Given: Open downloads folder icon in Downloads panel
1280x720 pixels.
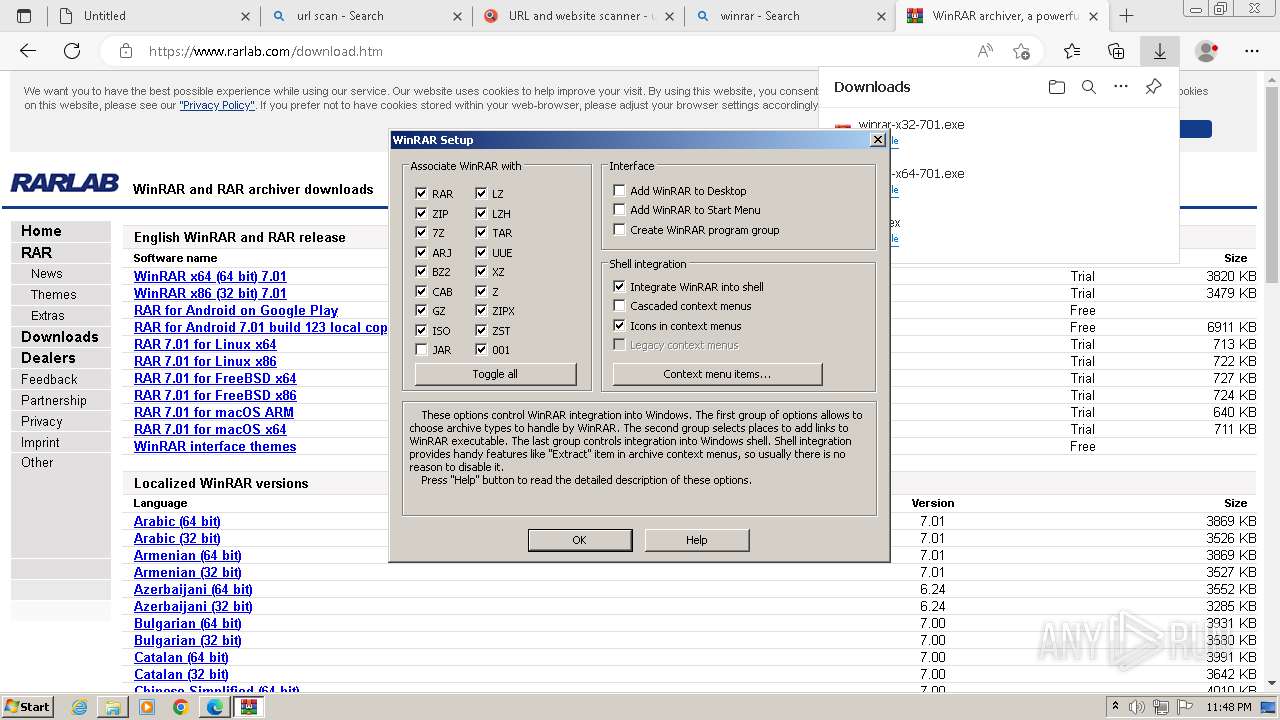Looking at the screenshot, I should pos(1057,87).
